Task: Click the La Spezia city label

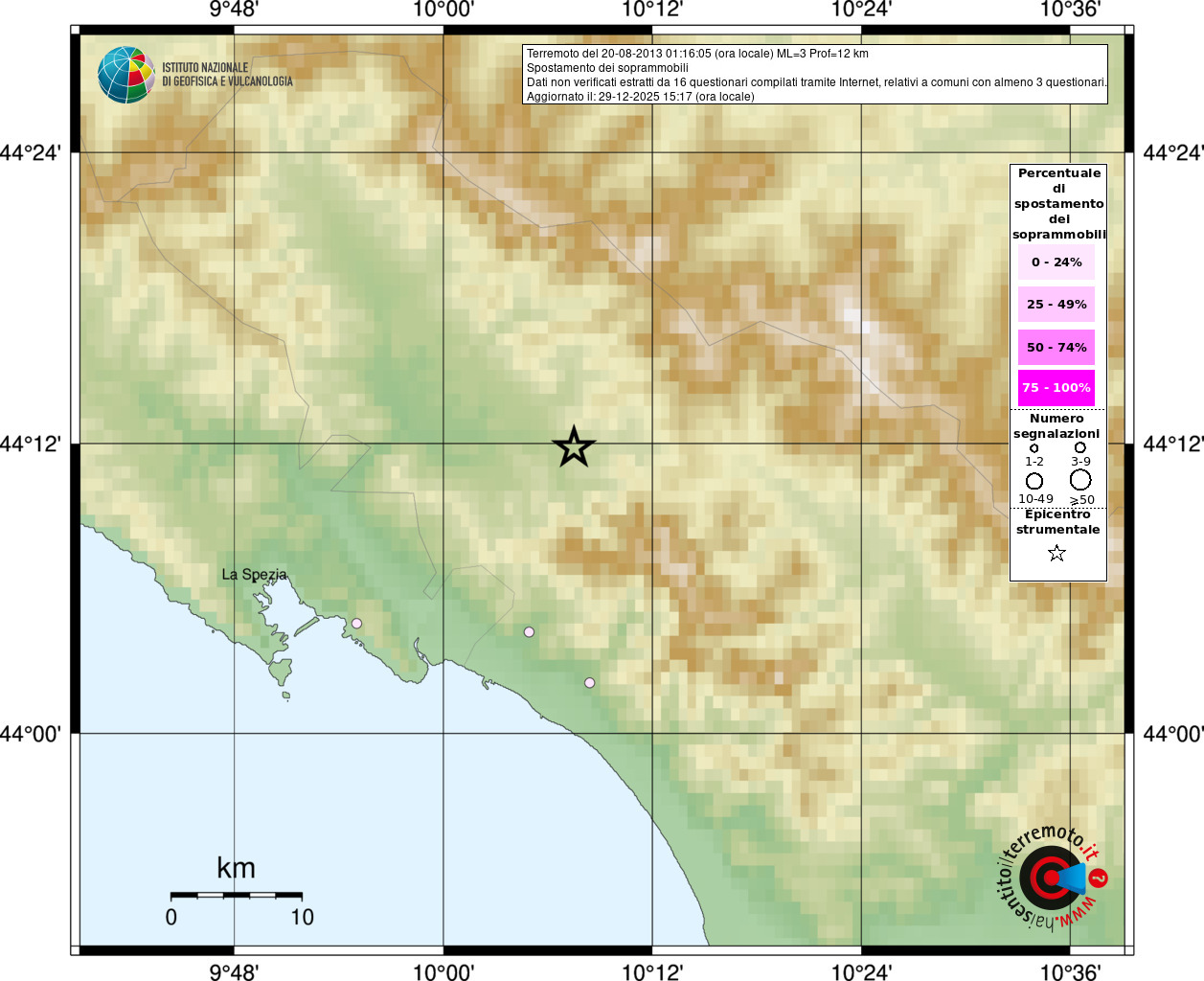Action: click(x=254, y=575)
